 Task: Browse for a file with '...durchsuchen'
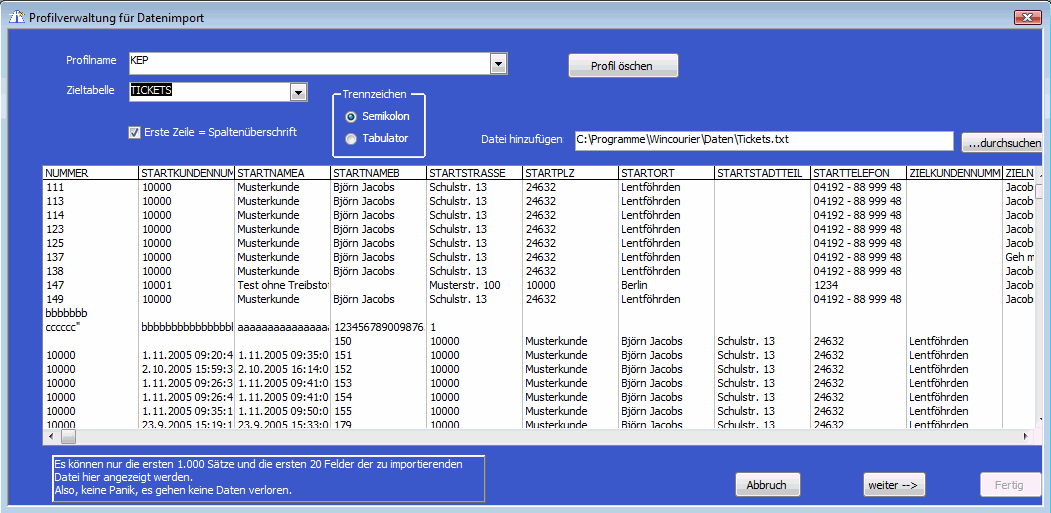click(x=1002, y=144)
